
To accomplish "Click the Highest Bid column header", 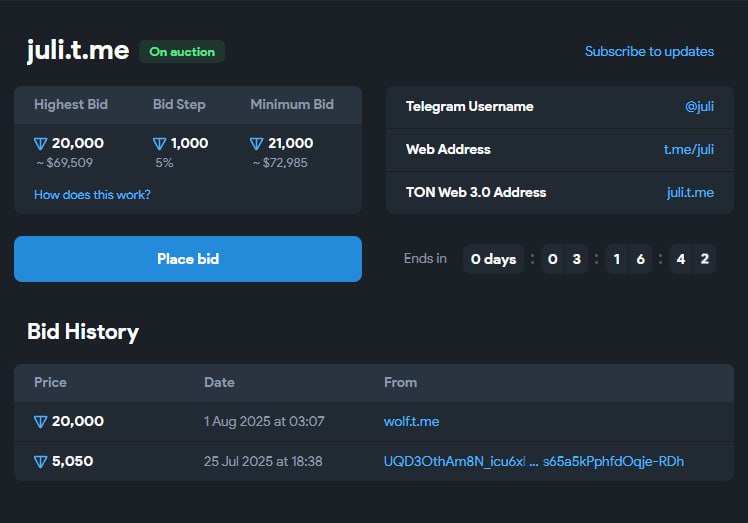I will [71, 105].
